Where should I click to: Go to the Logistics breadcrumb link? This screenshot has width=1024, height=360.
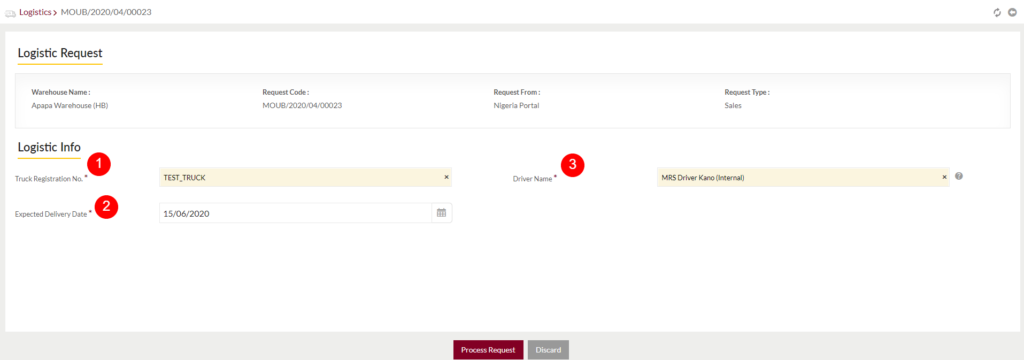click(35, 12)
